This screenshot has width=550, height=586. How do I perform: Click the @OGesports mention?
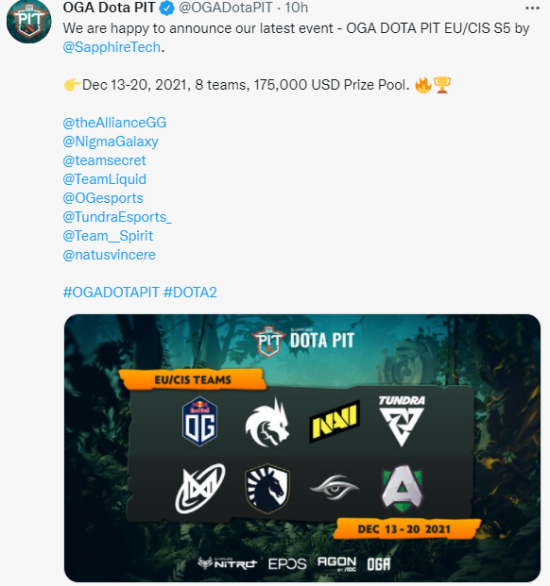coord(103,198)
